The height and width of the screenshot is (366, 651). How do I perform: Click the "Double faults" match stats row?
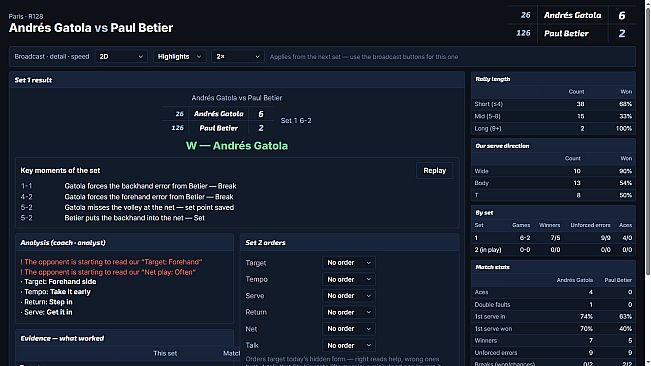(553, 305)
